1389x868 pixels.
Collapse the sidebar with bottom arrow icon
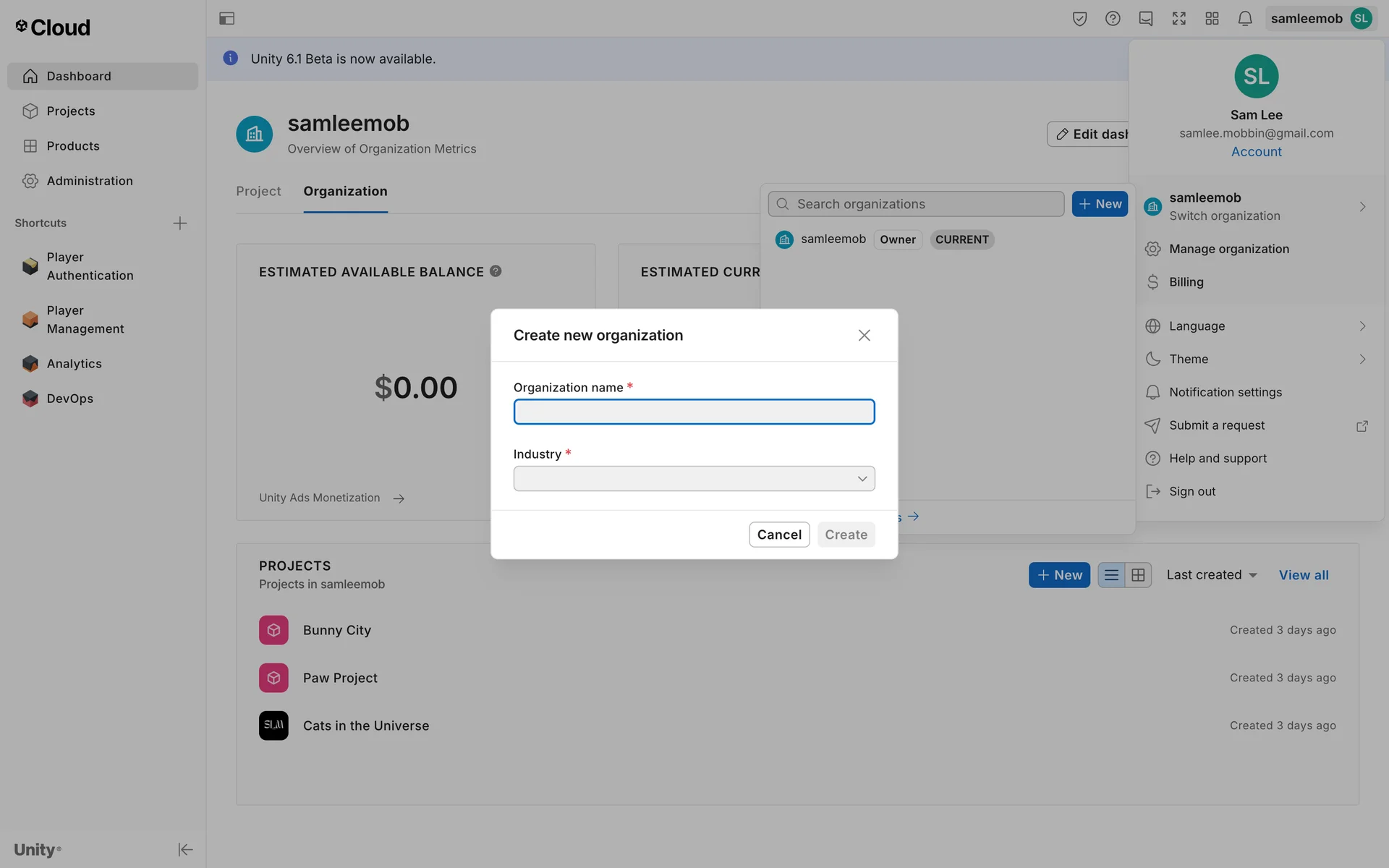(x=184, y=849)
